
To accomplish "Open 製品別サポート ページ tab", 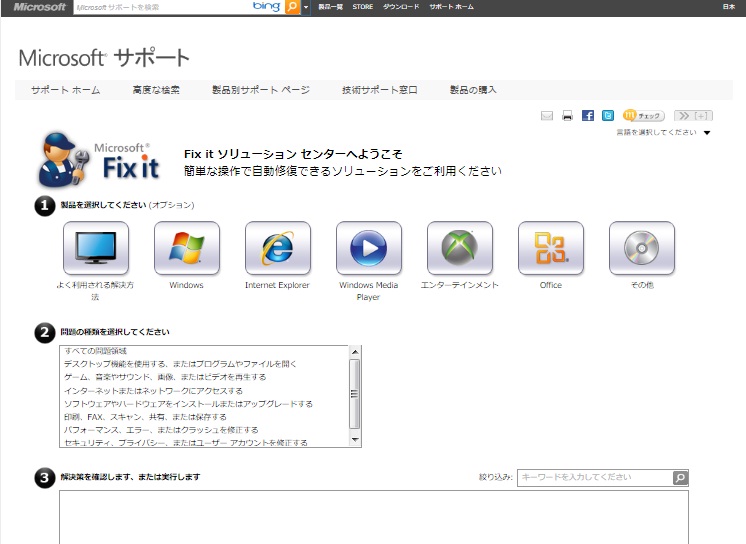I will pos(261,90).
